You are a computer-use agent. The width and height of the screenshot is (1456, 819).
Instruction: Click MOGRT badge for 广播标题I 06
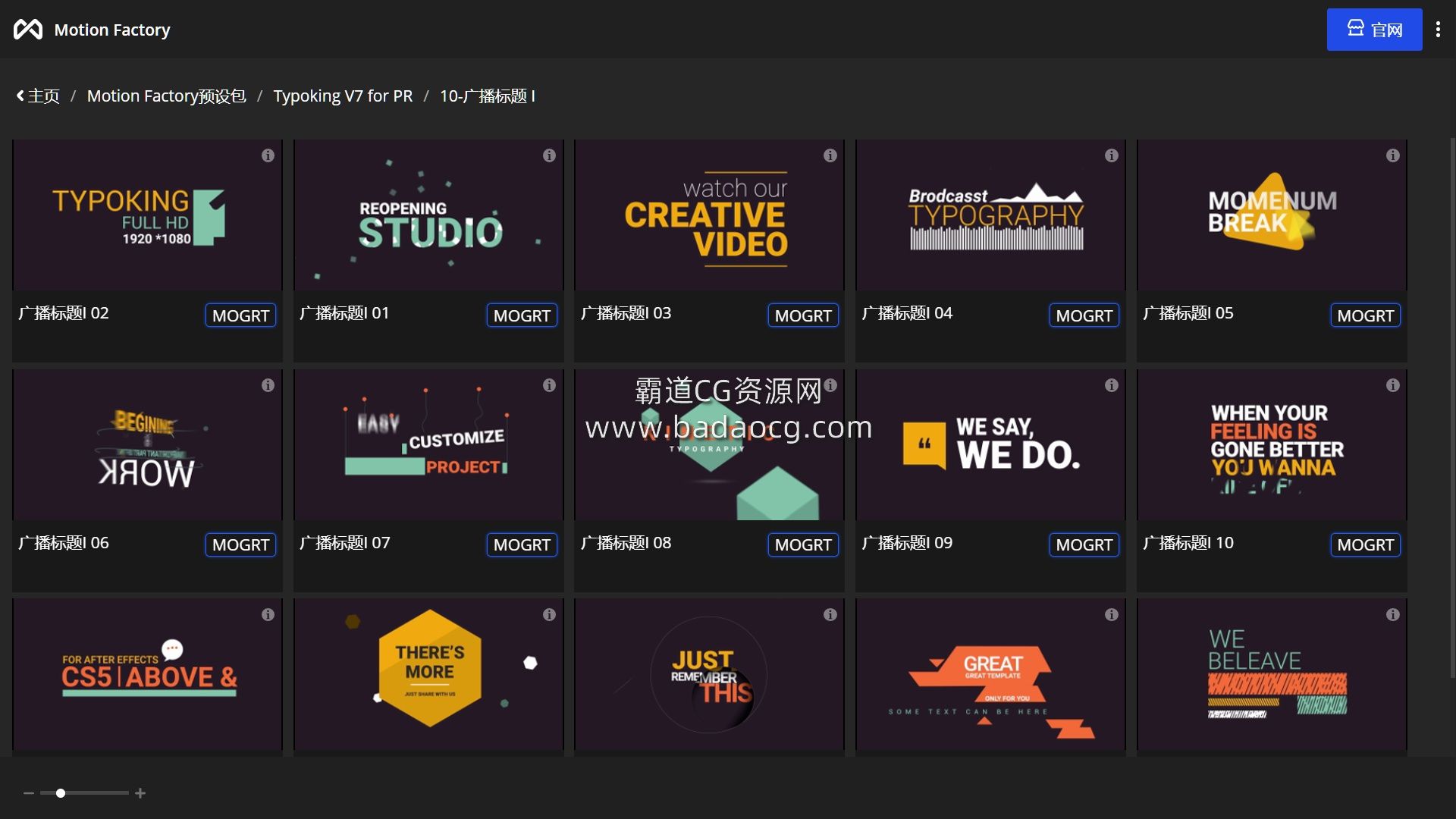[240, 544]
